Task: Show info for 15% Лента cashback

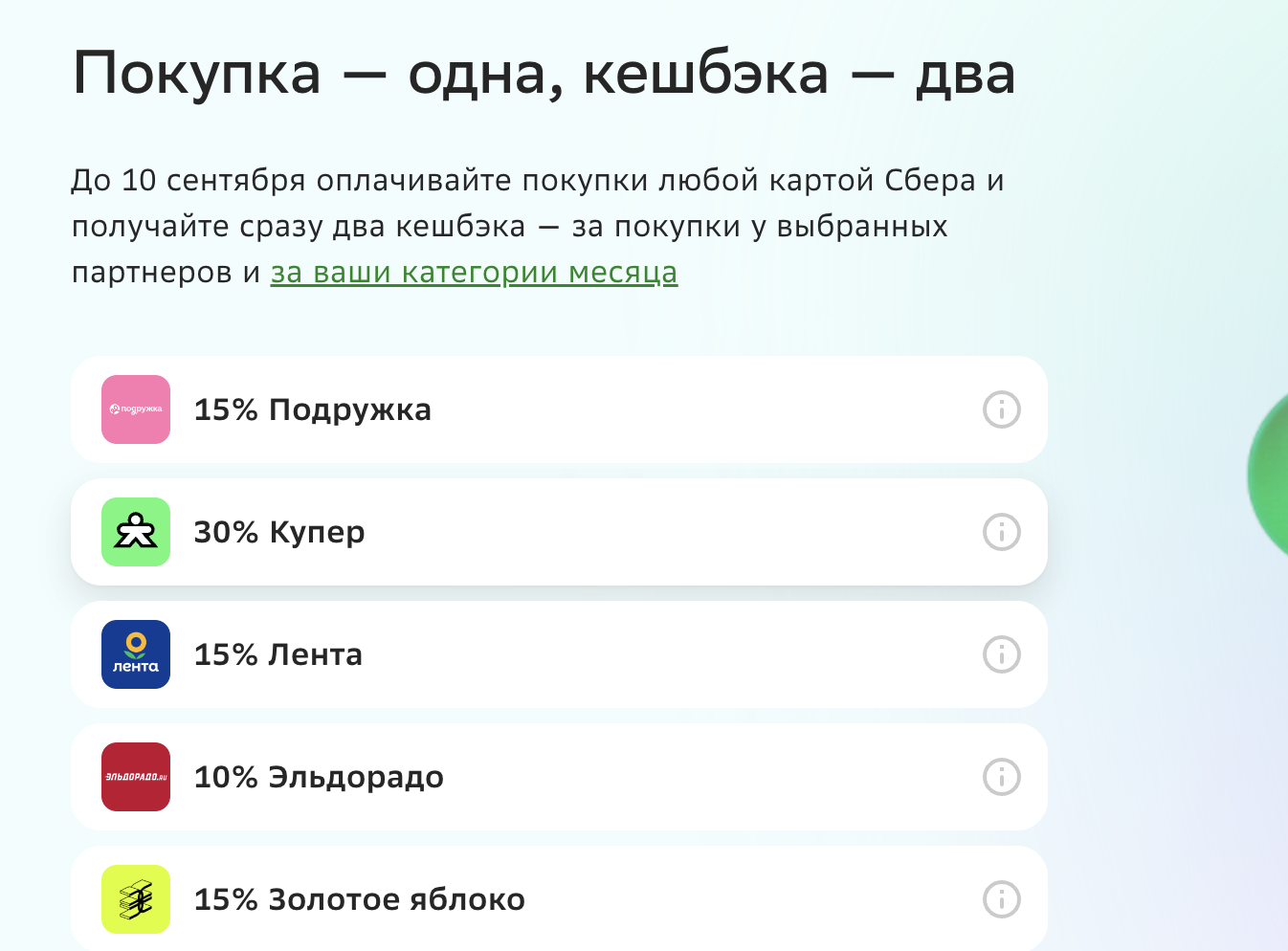Action: tap(1002, 654)
